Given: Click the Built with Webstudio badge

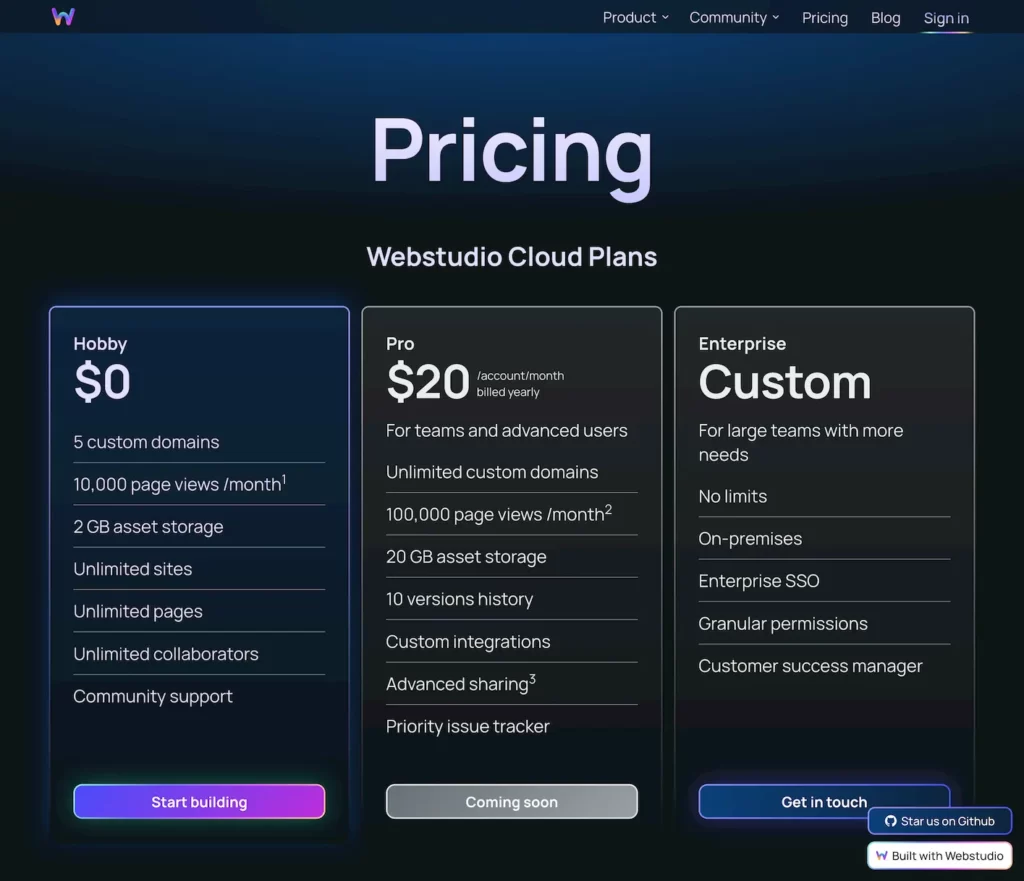Looking at the screenshot, I should click(939, 855).
